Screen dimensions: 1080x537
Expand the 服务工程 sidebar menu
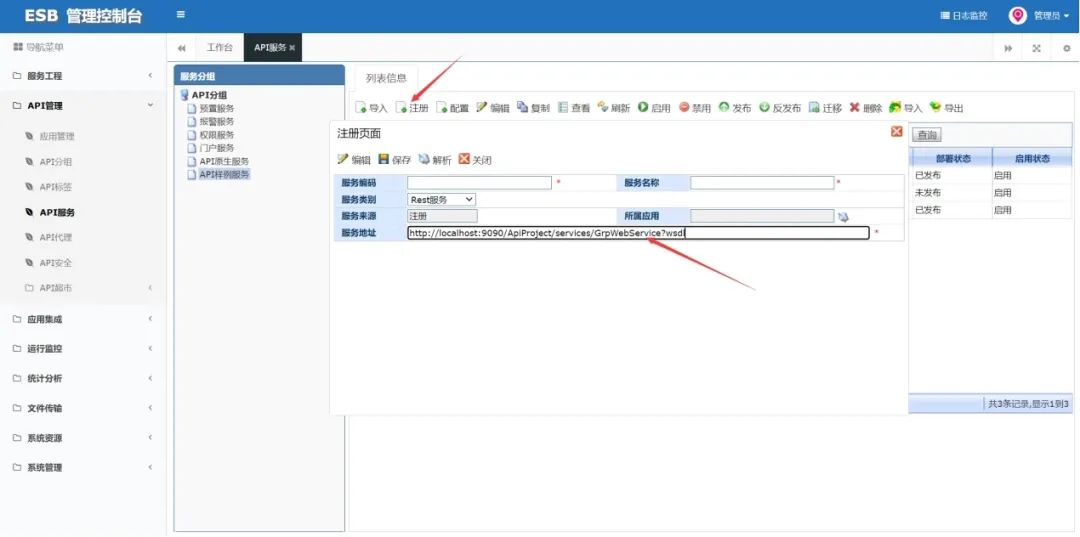pos(83,76)
